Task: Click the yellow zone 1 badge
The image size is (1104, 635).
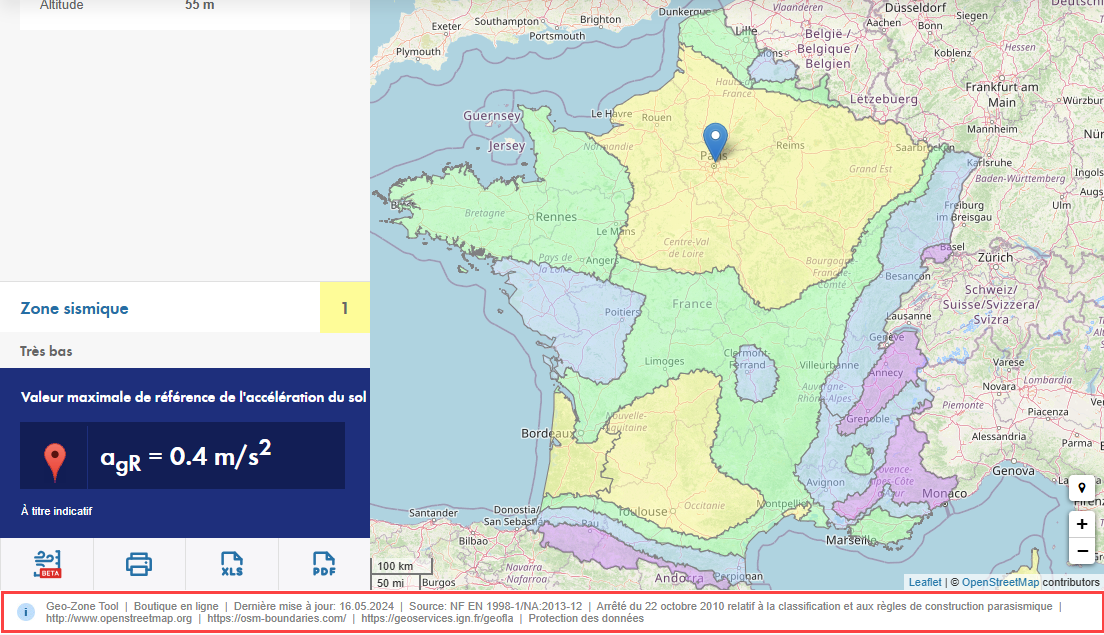Action: click(x=344, y=307)
